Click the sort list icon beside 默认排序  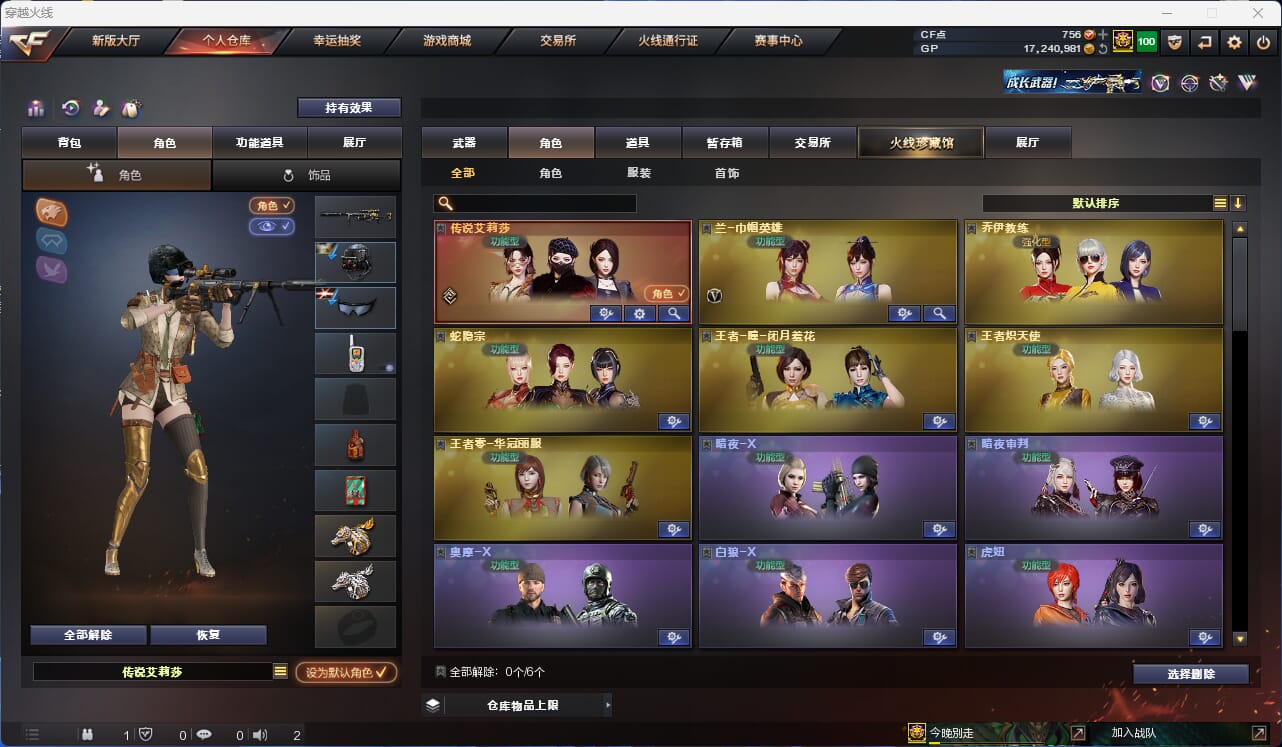point(1220,203)
